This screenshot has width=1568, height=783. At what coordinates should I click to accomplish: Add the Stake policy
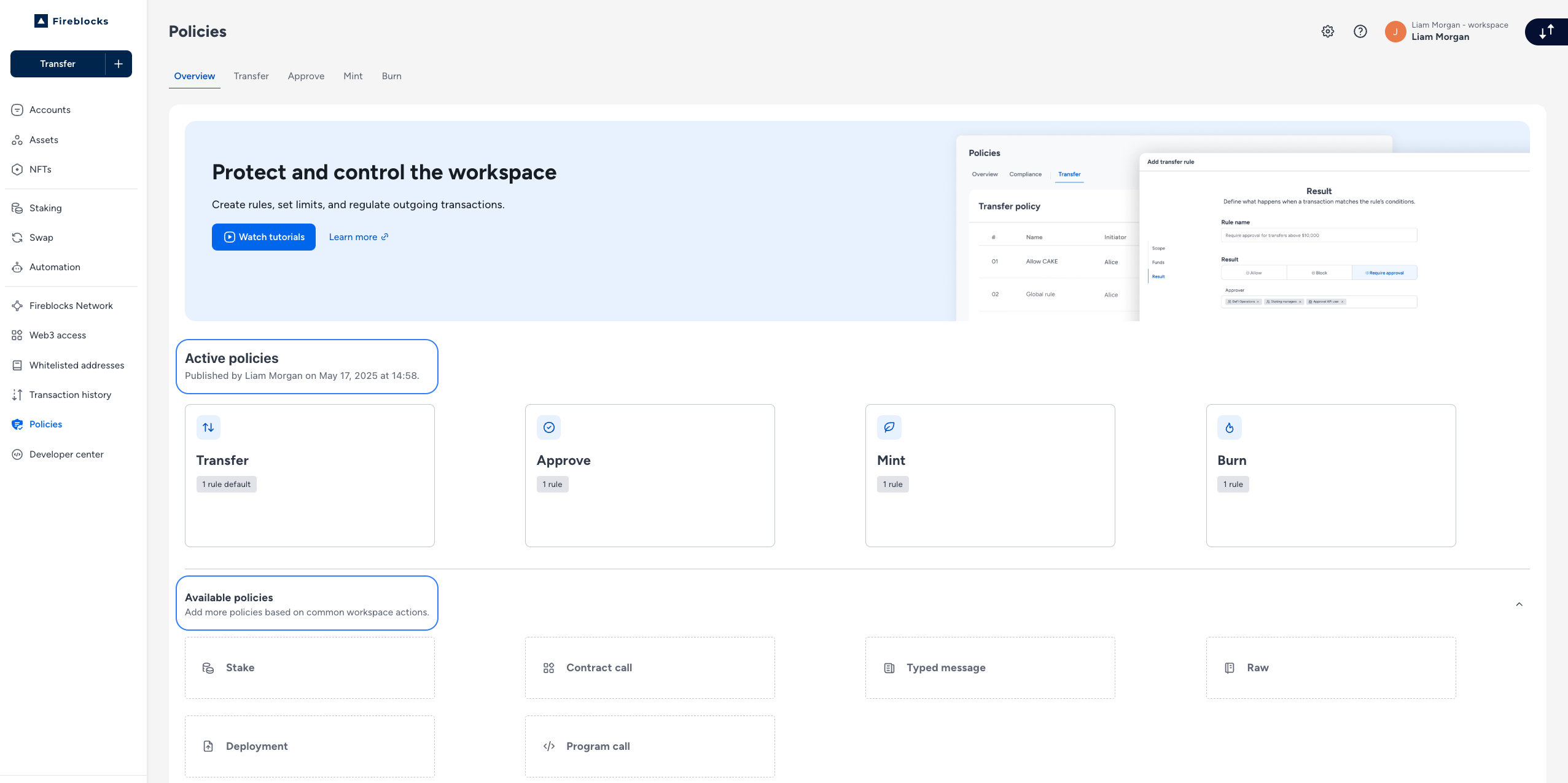click(x=310, y=668)
